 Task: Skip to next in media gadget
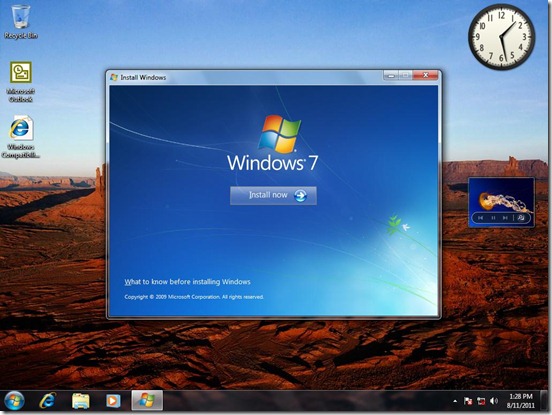pyautogui.click(x=505, y=218)
